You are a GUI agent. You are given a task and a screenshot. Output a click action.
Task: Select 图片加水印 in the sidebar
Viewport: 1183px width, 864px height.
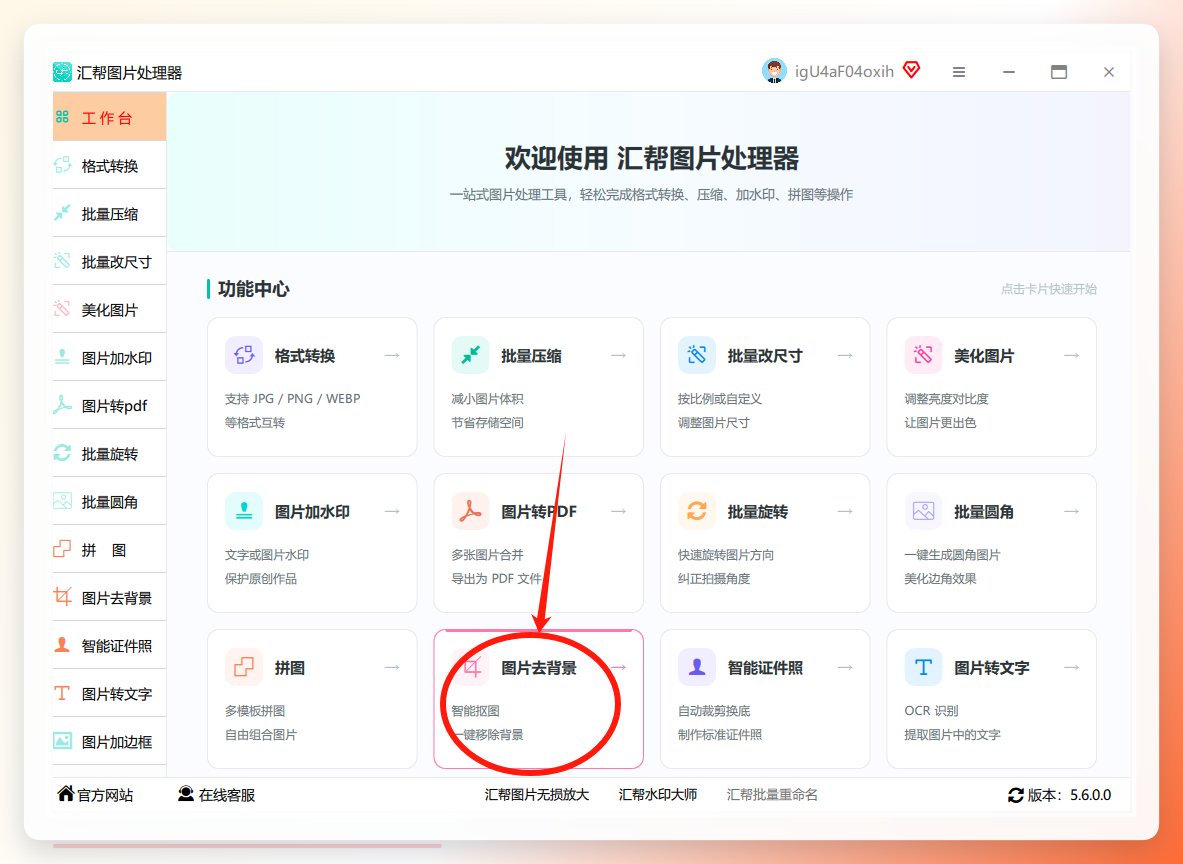tap(109, 358)
